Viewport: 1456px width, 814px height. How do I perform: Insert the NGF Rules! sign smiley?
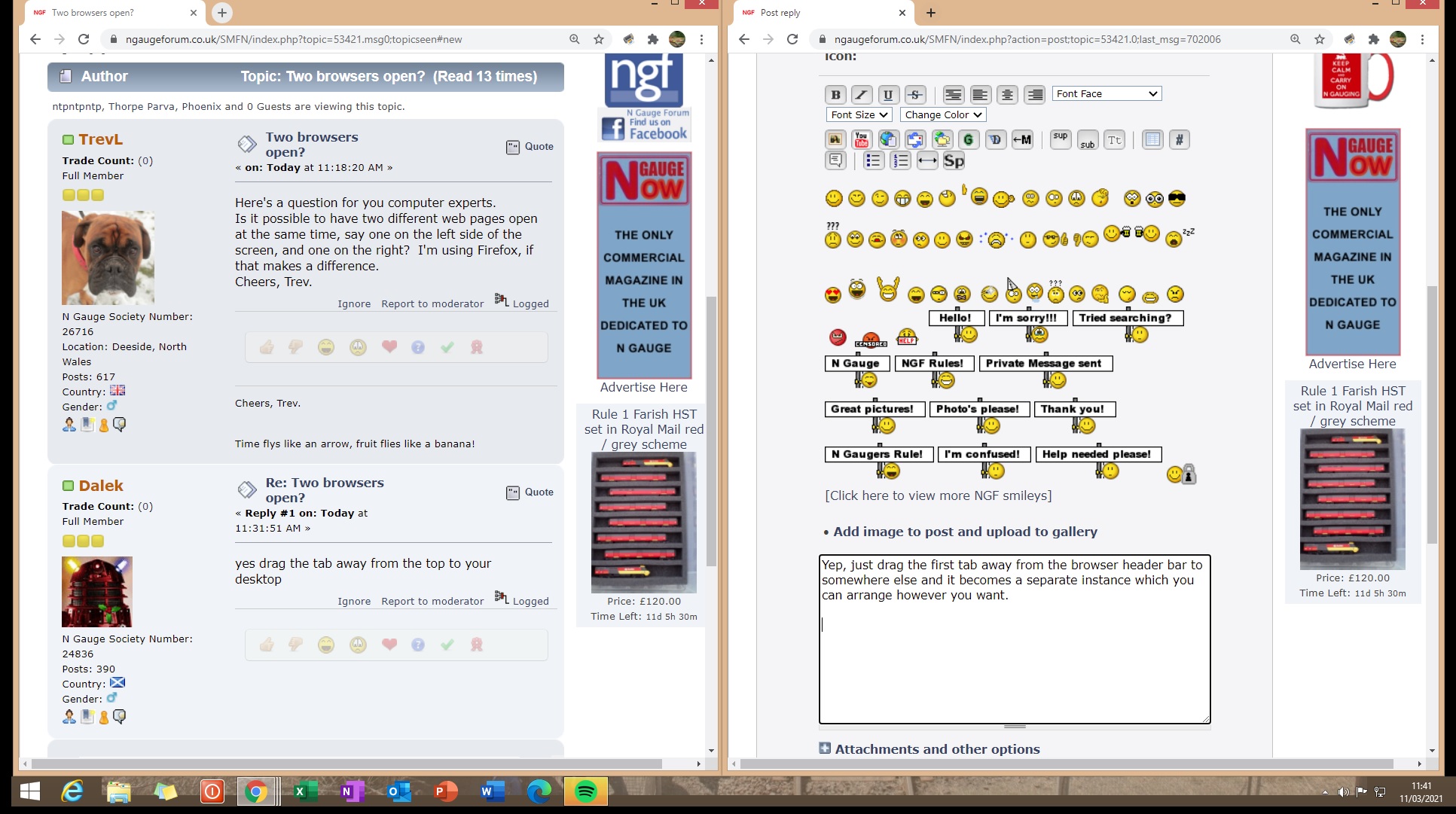coord(934,371)
